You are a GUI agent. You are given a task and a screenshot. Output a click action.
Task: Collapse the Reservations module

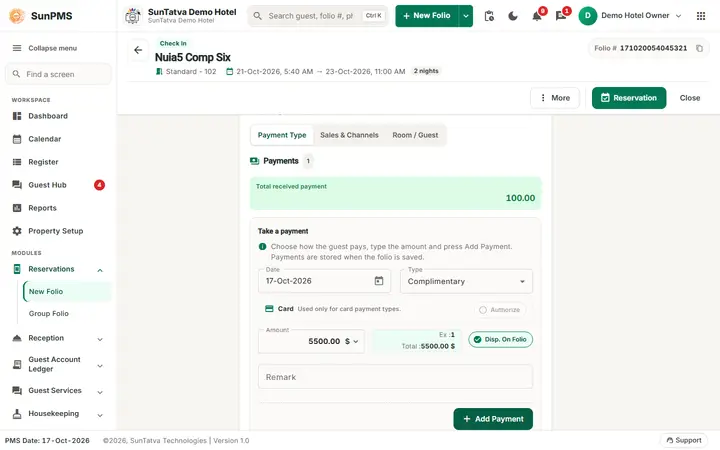tap(100, 270)
